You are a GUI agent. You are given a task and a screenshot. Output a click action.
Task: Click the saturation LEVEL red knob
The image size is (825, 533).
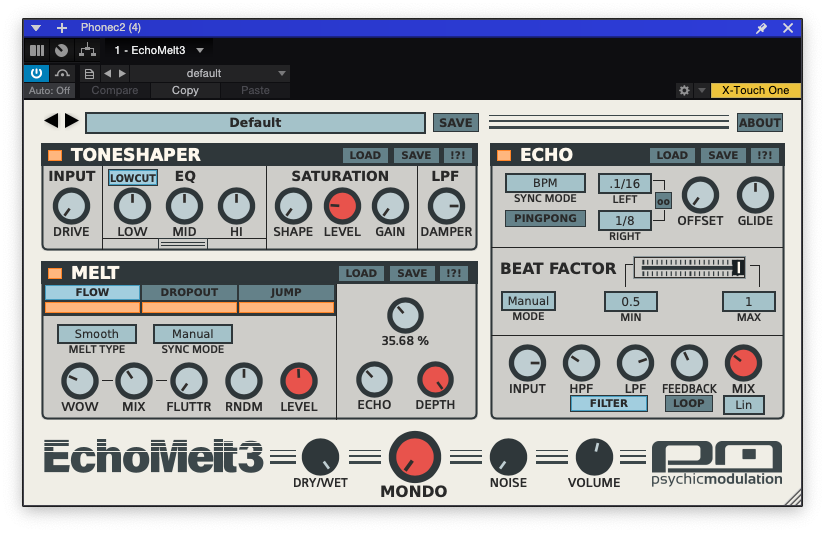click(342, 206)
